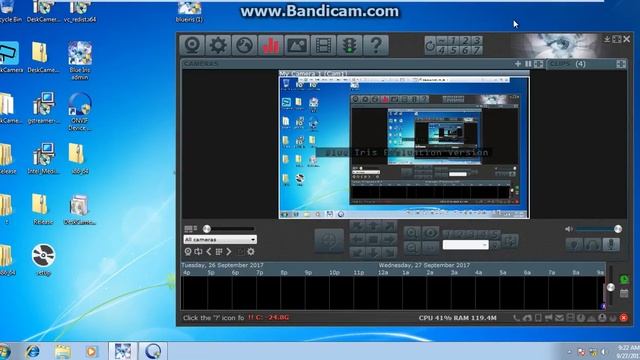This screenshot has width=640, height=360.
Task: Go to next camera with right chevron
Action: (229, 252)
